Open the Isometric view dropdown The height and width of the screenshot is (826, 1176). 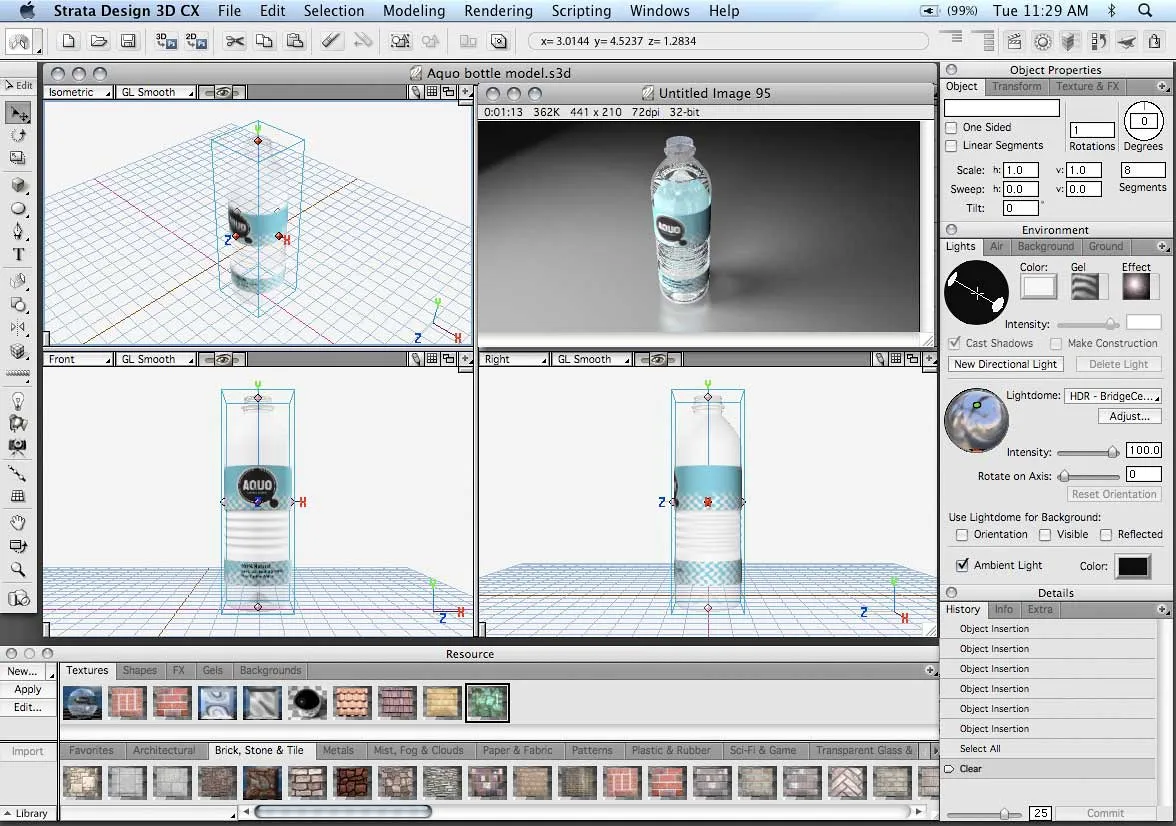[78, 92]
